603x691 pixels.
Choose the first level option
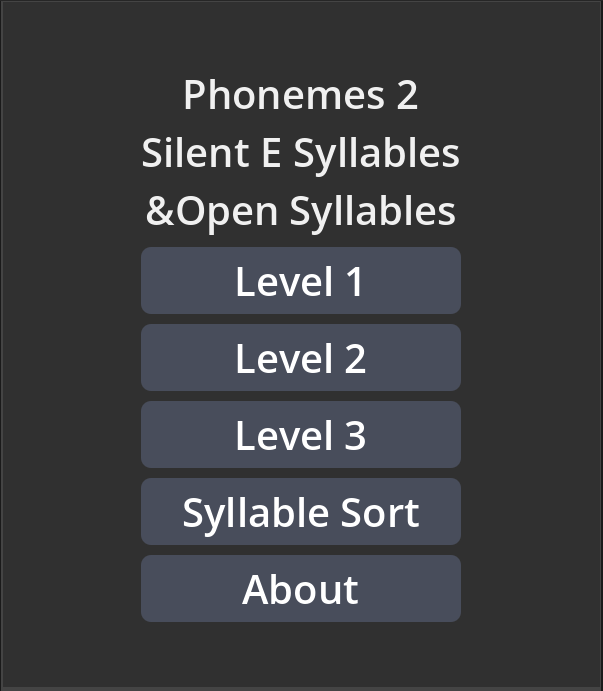[301, 281]
